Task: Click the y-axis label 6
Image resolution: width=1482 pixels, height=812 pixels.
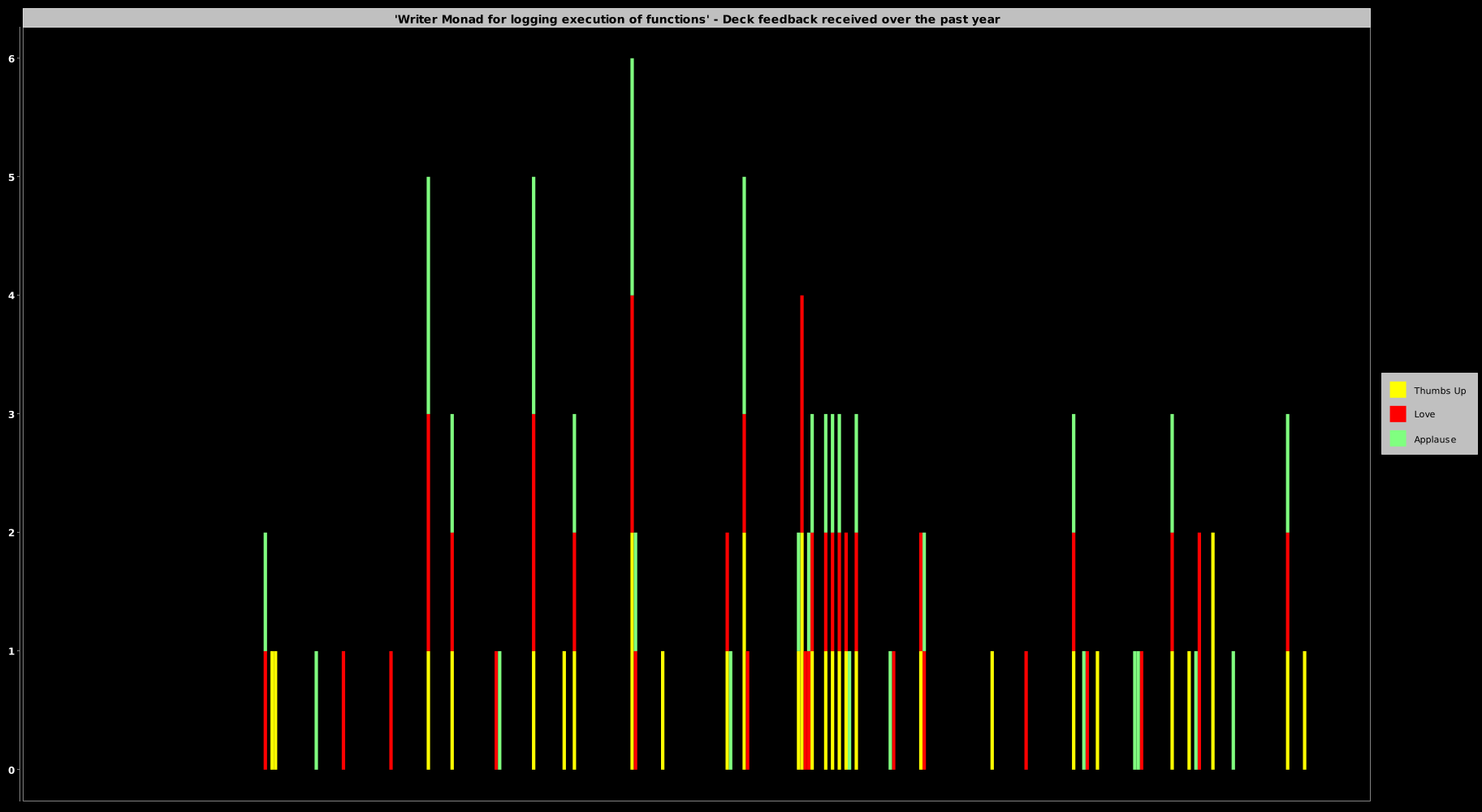Action: pyautogui.click(x=11, y=58)
